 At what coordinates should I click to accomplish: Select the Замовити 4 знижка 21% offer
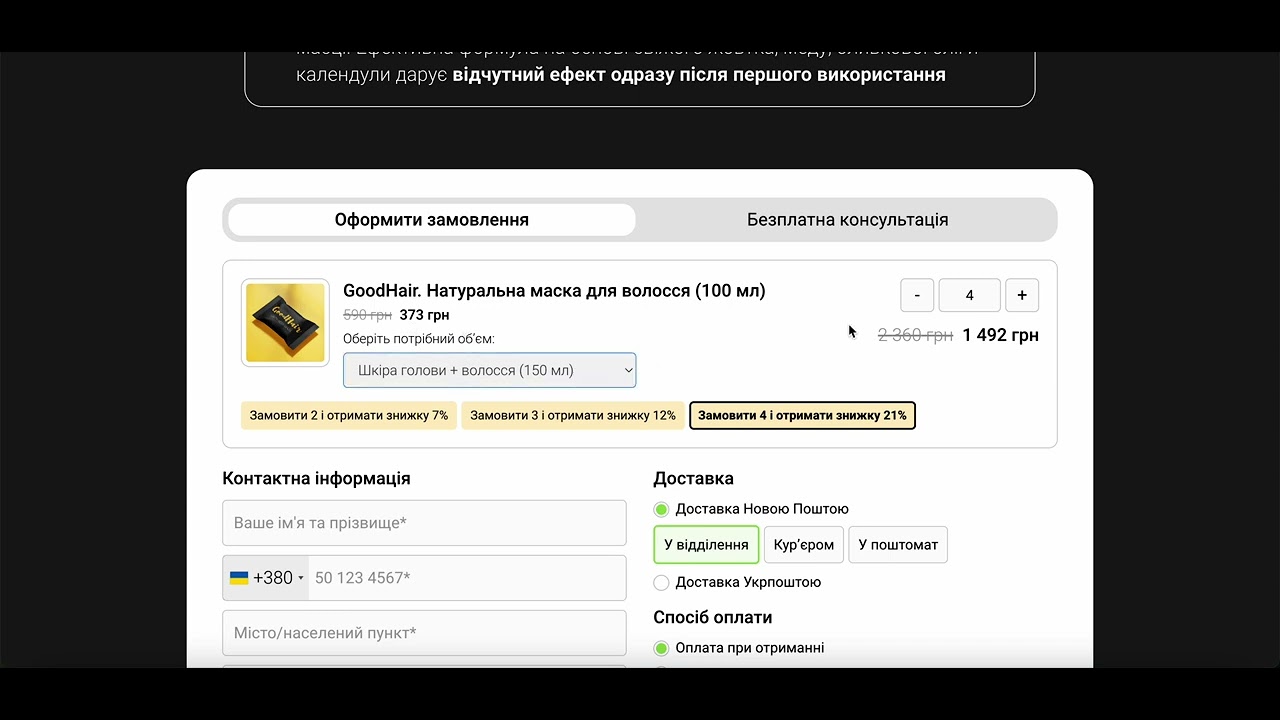click(802, 415)
